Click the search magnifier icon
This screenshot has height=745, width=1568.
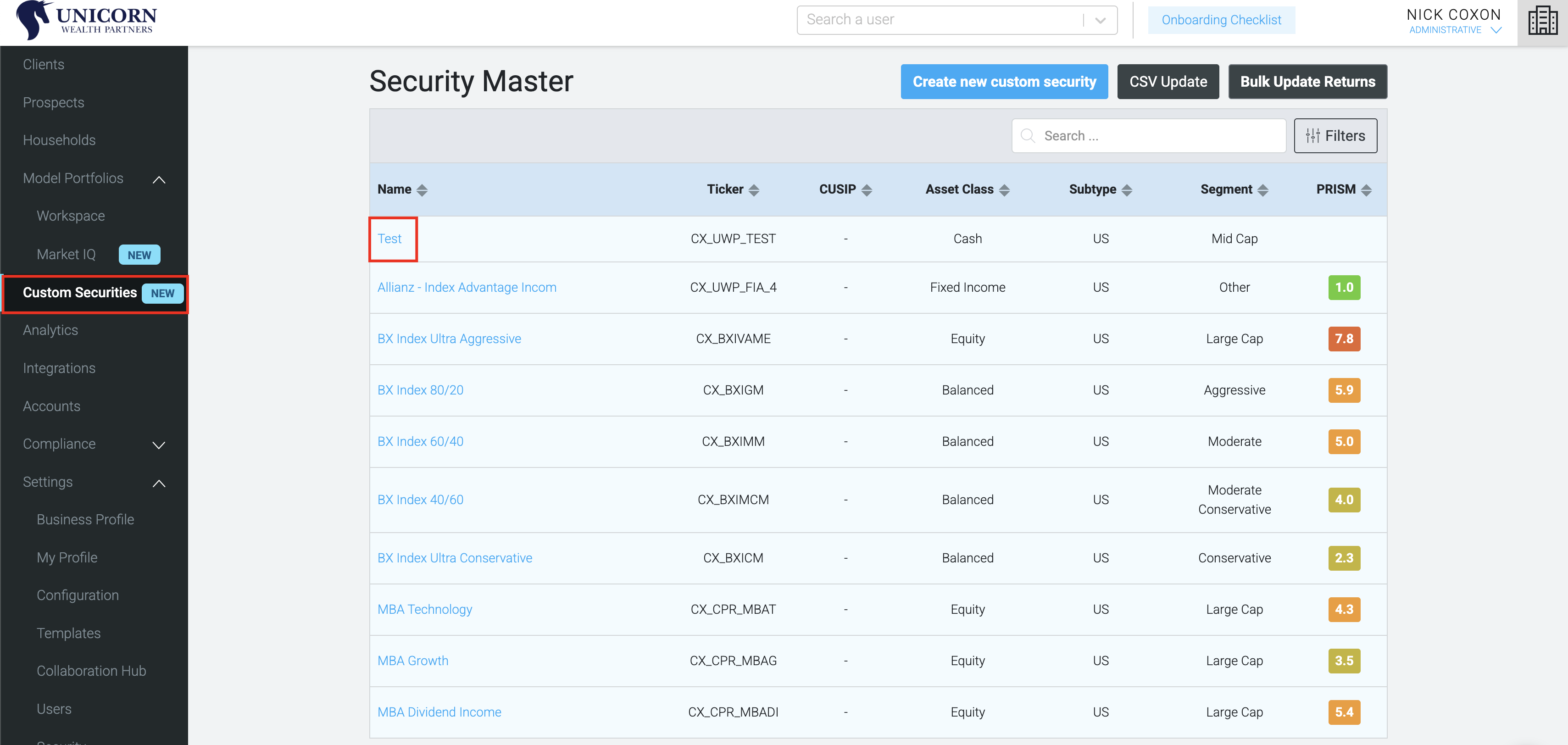1028,136
